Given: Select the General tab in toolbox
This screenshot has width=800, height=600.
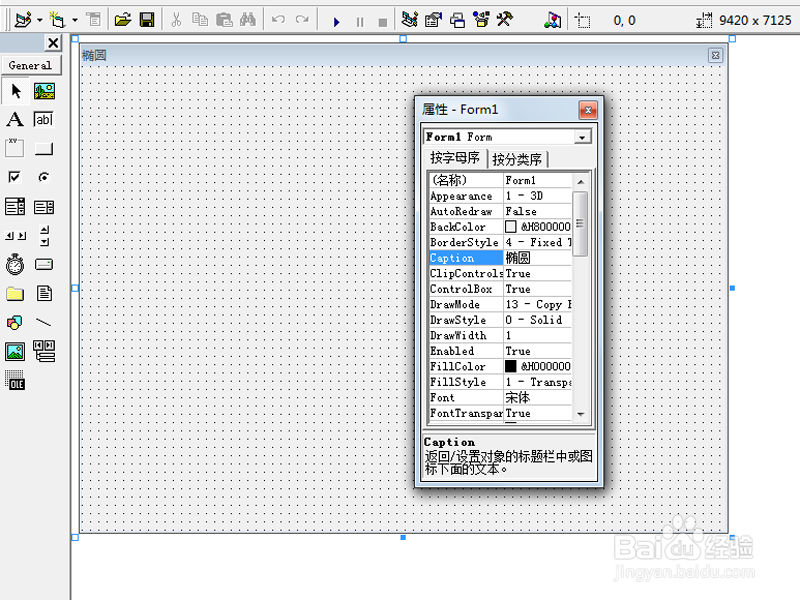Looking at the screenshot, I should point(30,65).
